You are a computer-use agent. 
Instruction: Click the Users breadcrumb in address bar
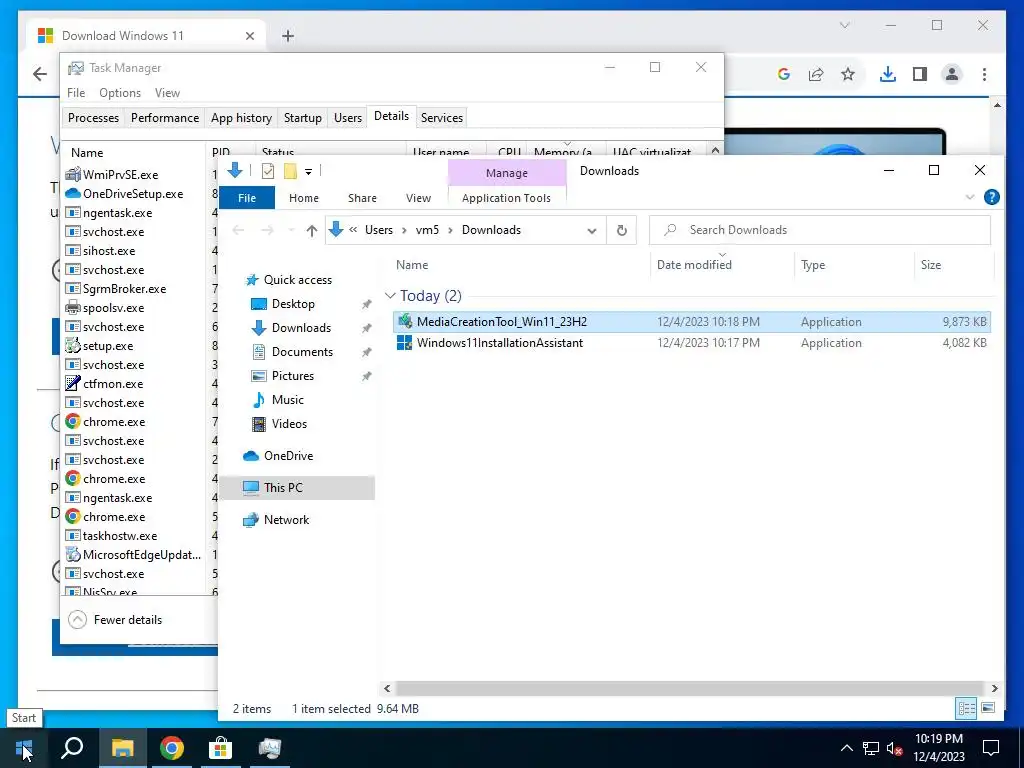[379, 230]
